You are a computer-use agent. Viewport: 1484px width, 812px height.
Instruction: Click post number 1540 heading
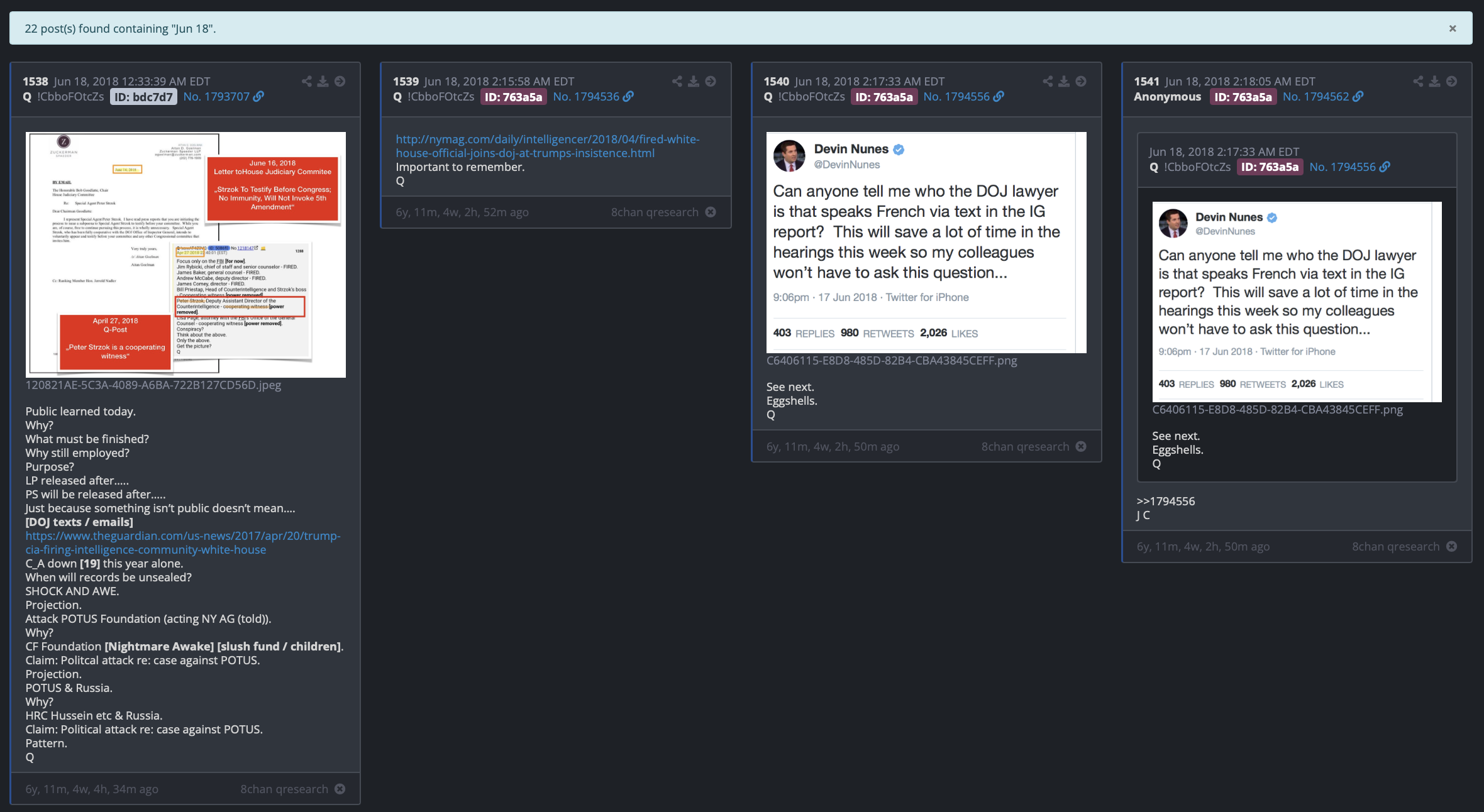pyautogui.click(x=776, y=81)
